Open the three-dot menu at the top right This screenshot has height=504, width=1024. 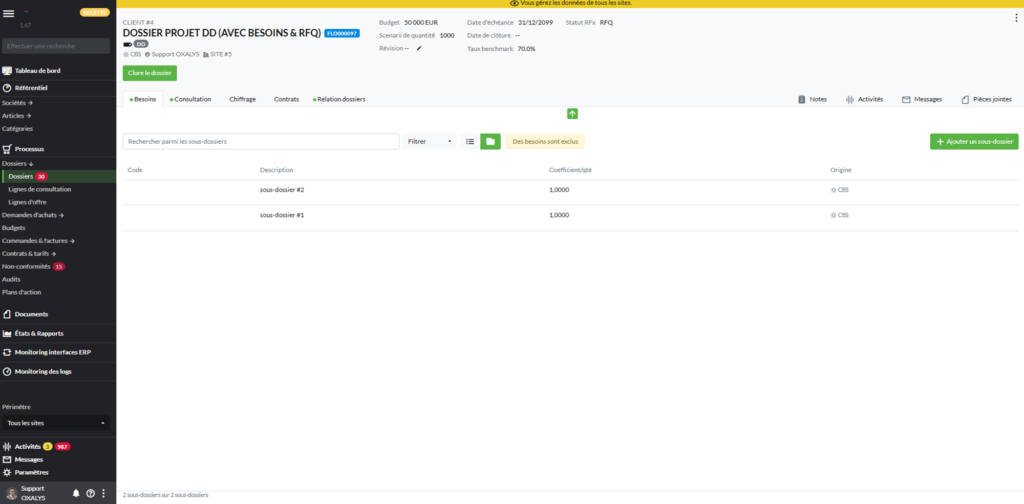point(1016,18)
